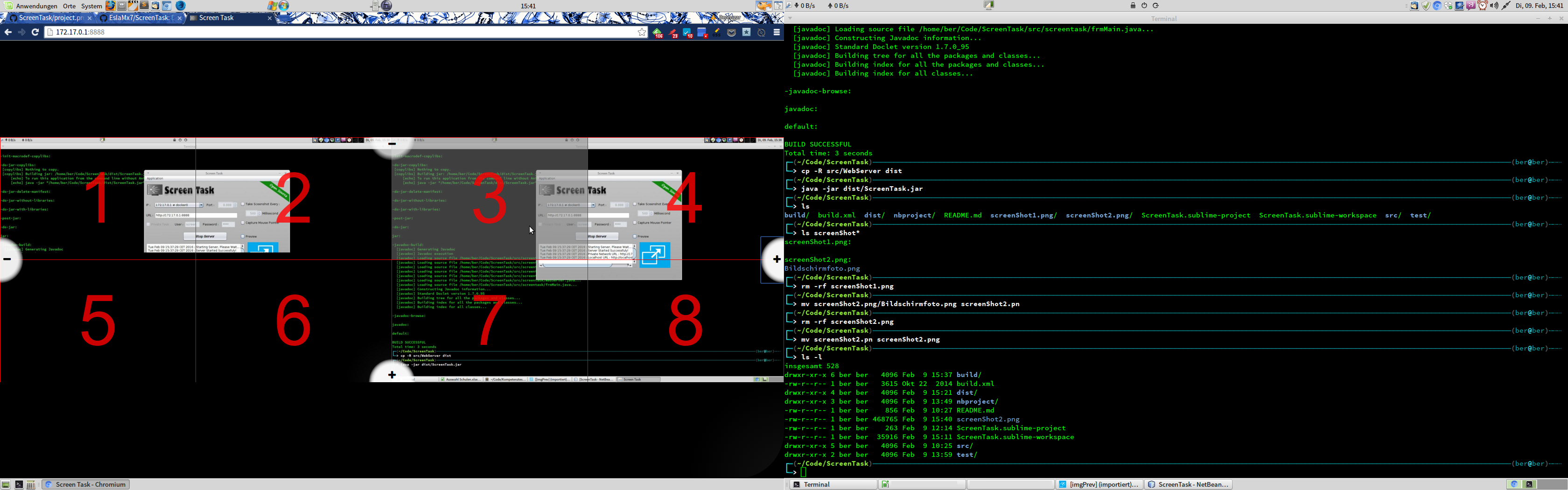Open the System menu

91,6
